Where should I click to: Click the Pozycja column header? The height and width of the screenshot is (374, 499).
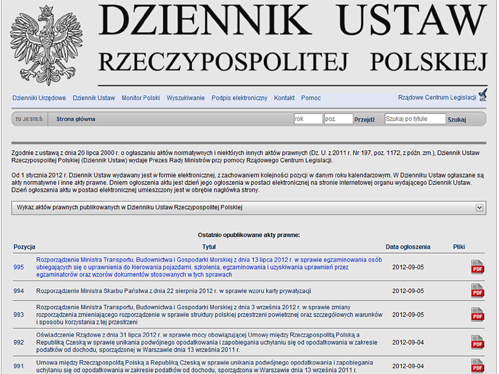pos(24,247)
